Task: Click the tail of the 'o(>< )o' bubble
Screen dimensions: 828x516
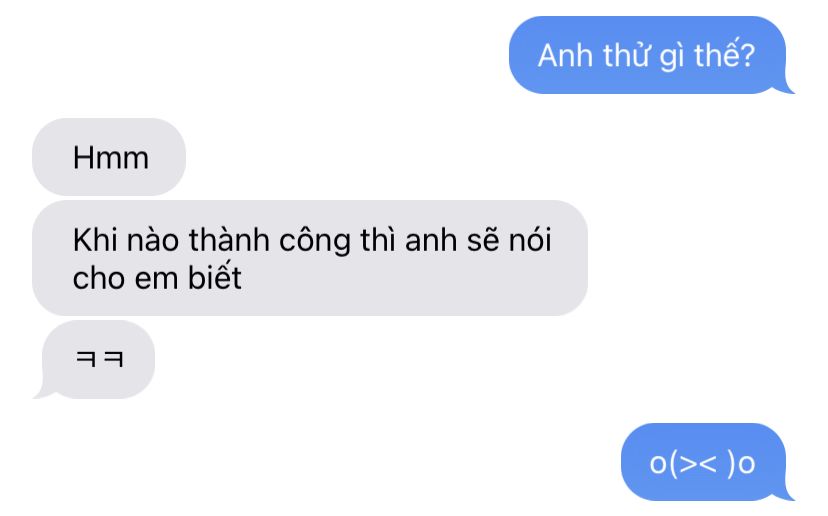Action: click(x=788, y=495)
